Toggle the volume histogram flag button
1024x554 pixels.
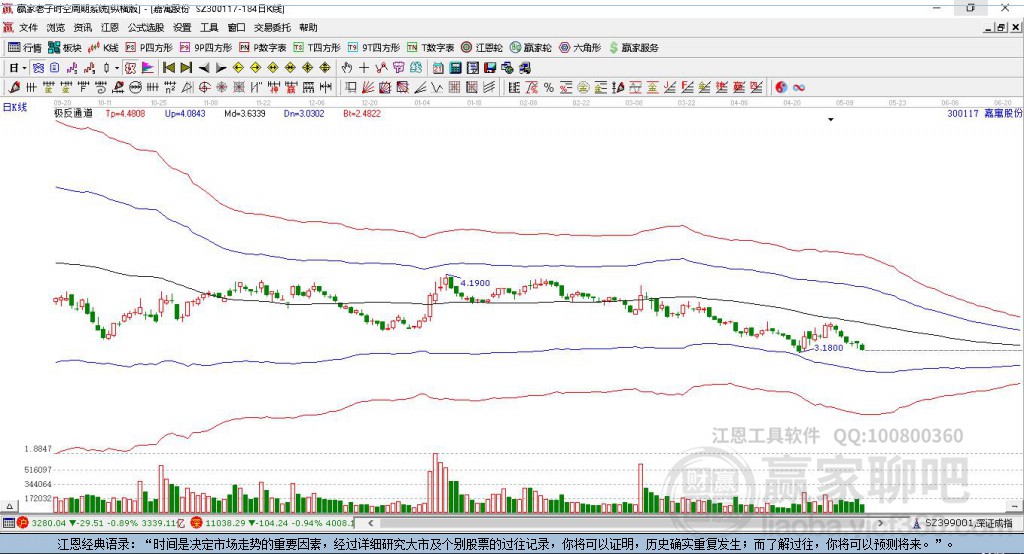[x=148, y=68]
